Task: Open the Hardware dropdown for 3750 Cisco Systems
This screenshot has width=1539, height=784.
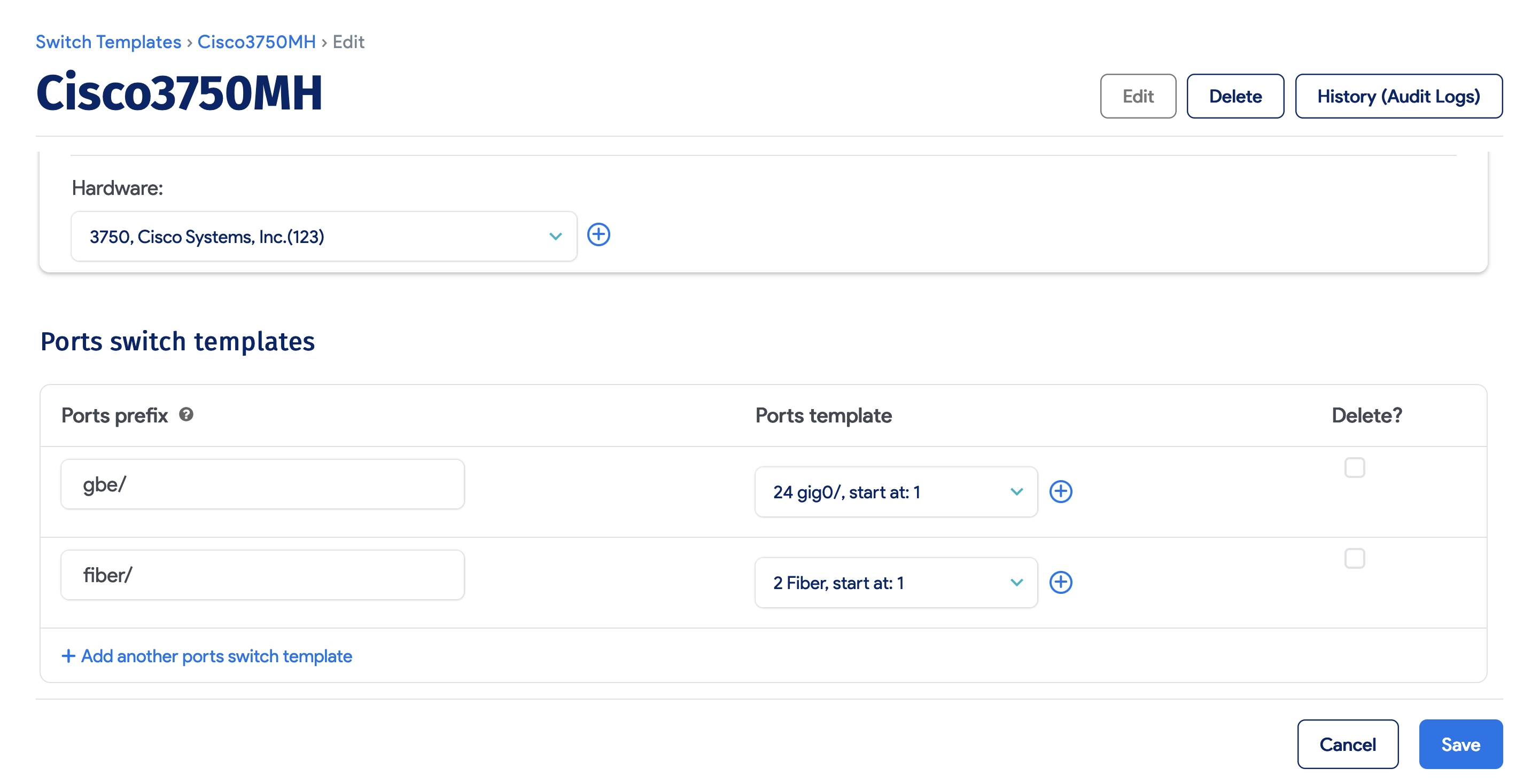Action: click(324, 237)
